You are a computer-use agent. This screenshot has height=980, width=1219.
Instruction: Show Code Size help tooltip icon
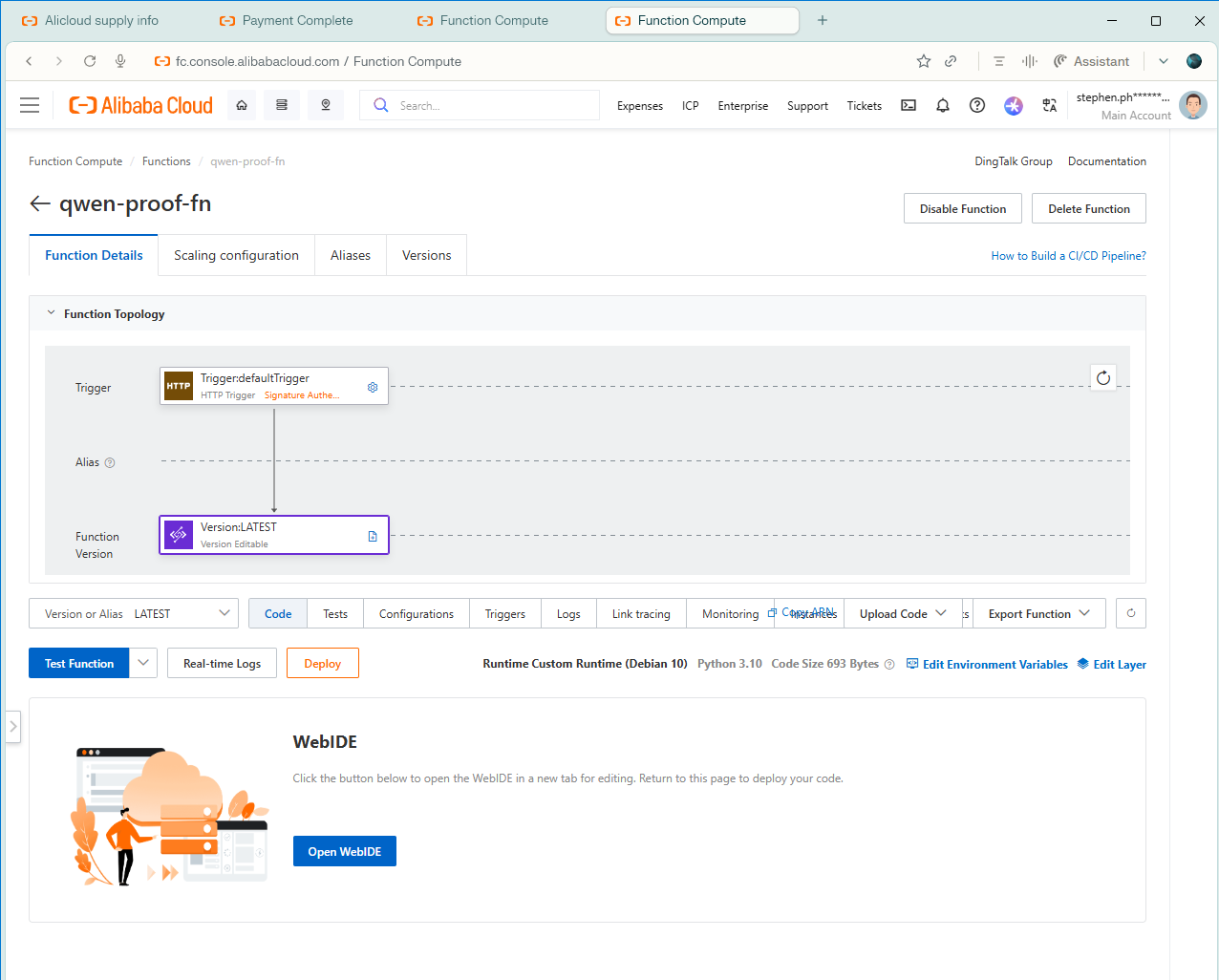(x=889, y=664)
